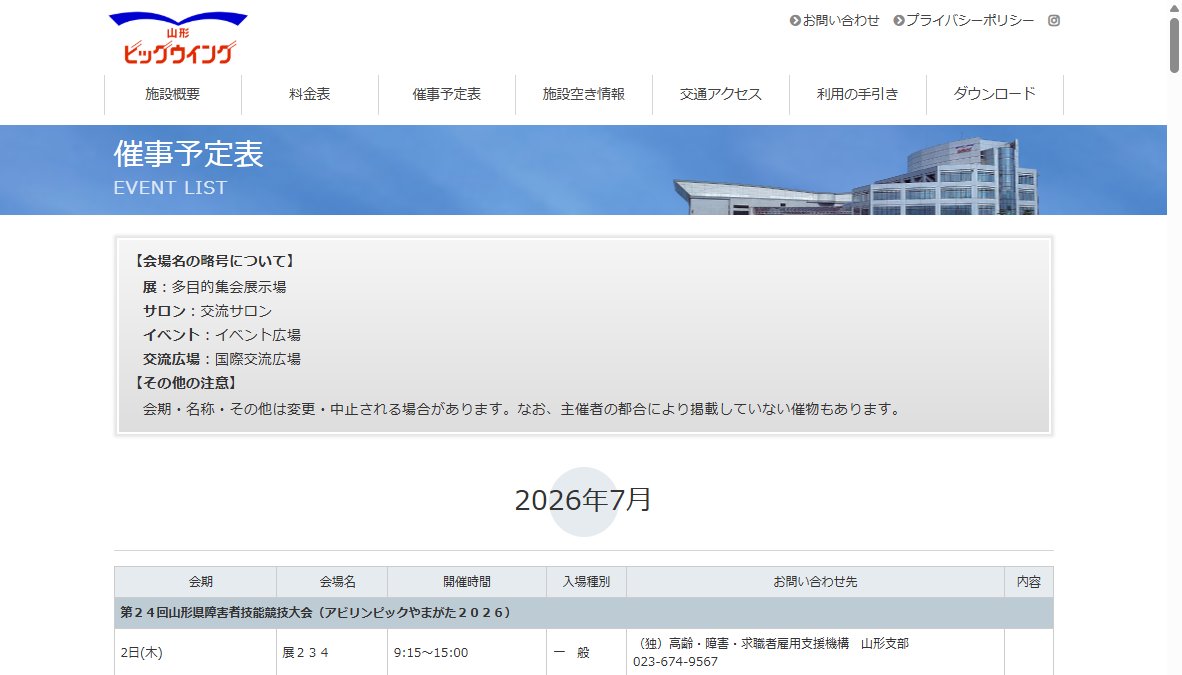Viewport: 1182px width, 675px height.
Task: Click the イベント：イベント広場 line
Action: click(222, 335)
